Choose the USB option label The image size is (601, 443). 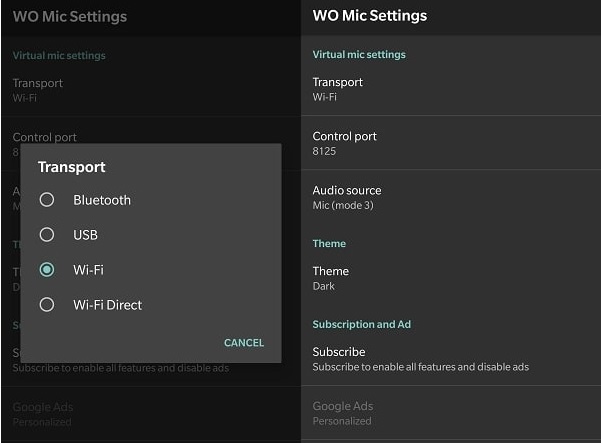(x=85, y=235)
